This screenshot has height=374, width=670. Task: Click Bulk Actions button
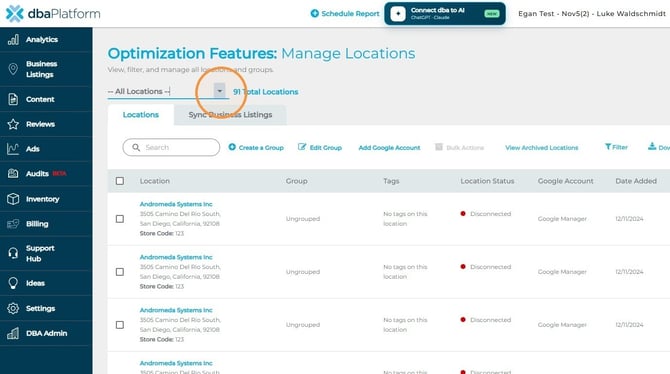[459, 147]
